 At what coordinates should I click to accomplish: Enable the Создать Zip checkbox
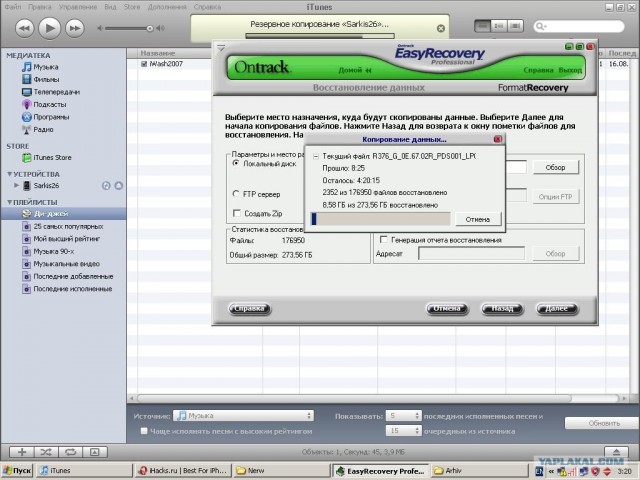click(236, 213)
